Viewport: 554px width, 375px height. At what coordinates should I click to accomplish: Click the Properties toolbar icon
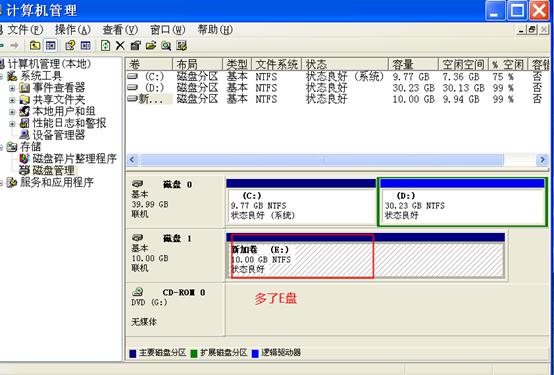pos(135,45)
